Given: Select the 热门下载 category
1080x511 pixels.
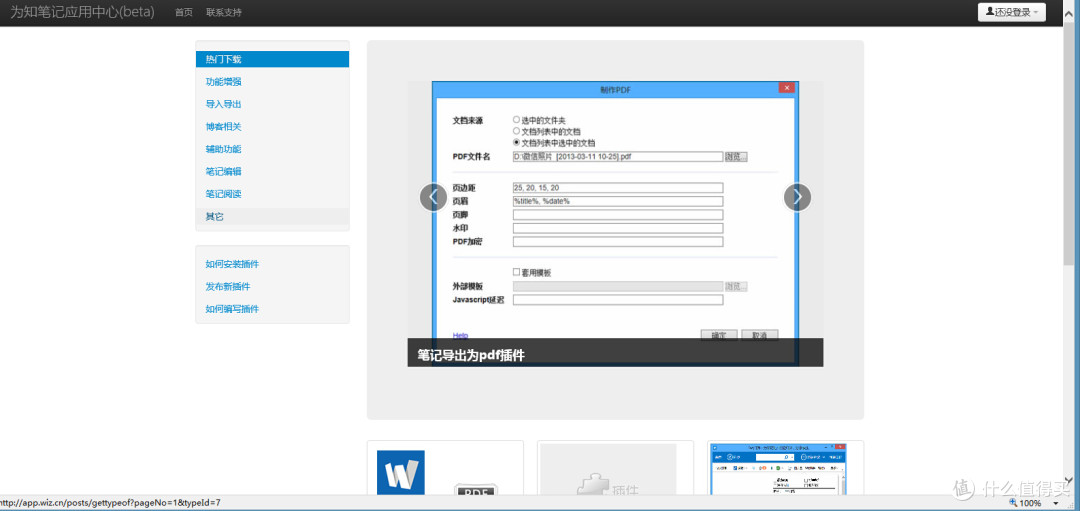Looking at the screenshot, I should (x=272, y=59).
